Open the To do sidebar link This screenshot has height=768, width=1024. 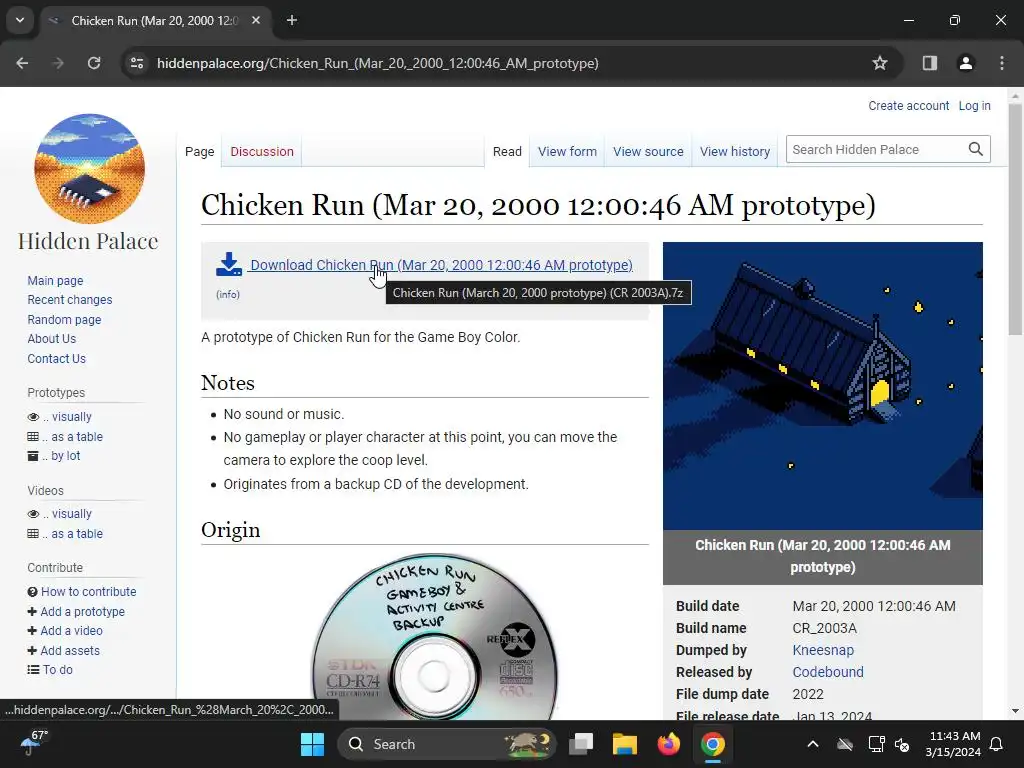coord(57,670)
